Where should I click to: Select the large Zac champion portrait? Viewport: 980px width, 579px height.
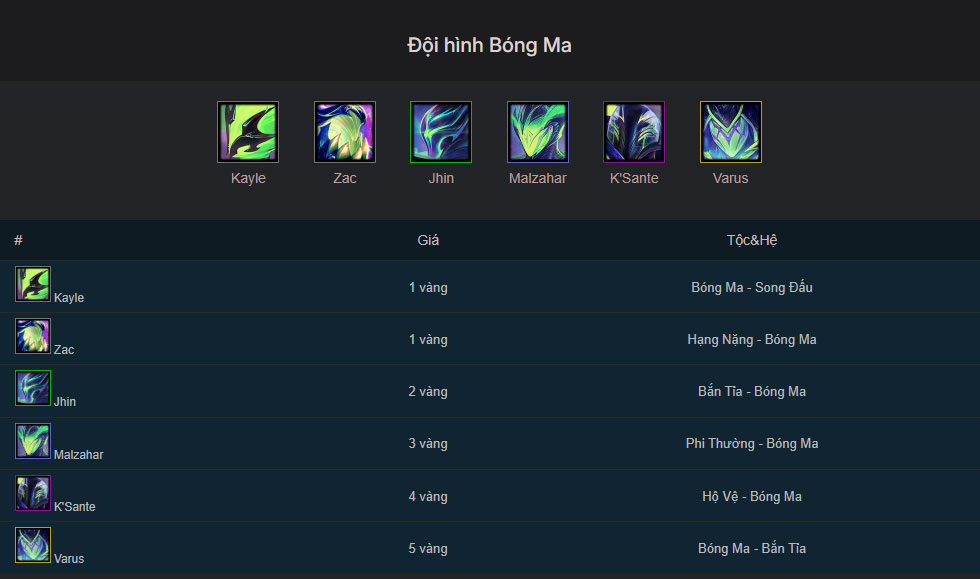click(344, 132)
